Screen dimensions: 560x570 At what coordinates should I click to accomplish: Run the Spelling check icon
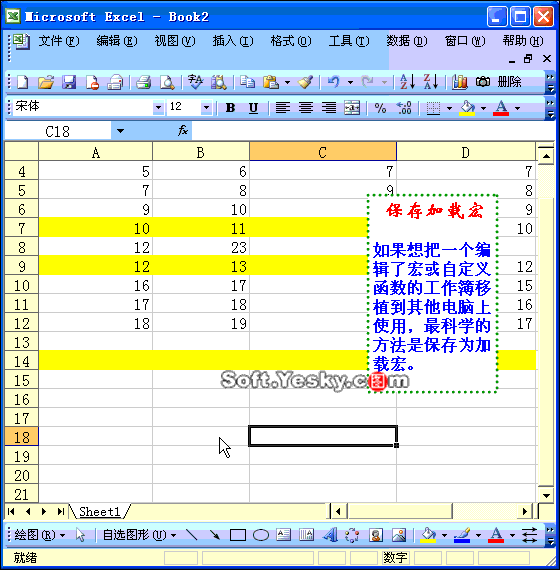tap(195, 82)
